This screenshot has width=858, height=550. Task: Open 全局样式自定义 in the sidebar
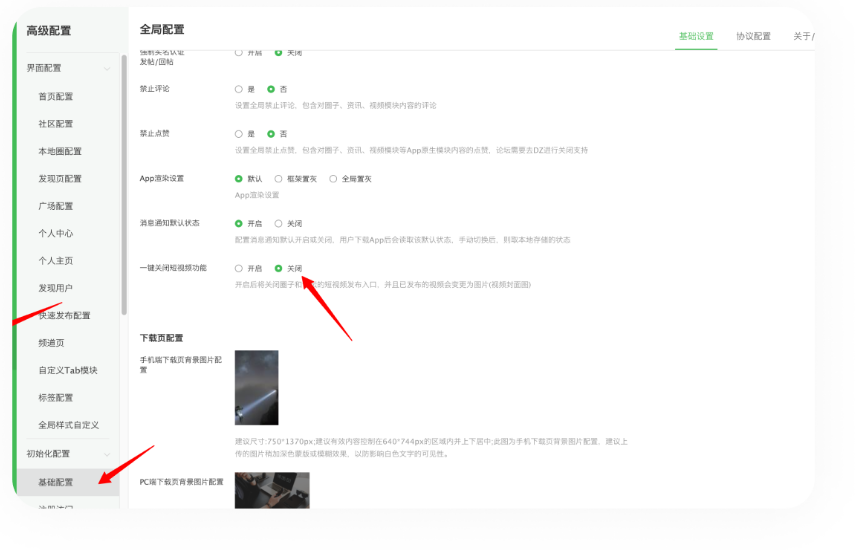point(68,425)
